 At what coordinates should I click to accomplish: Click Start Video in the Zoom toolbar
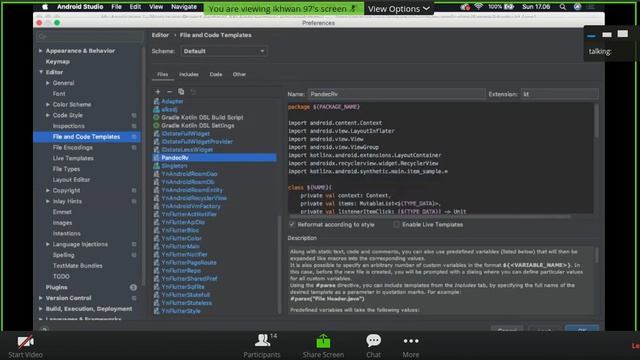(x=25, y=346)
